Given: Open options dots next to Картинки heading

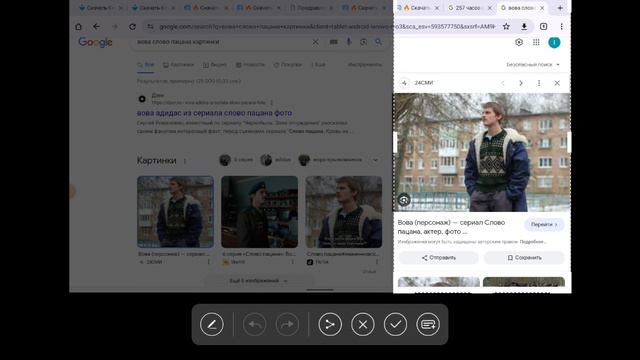Looking at the screenshot, I should (185, 161).
